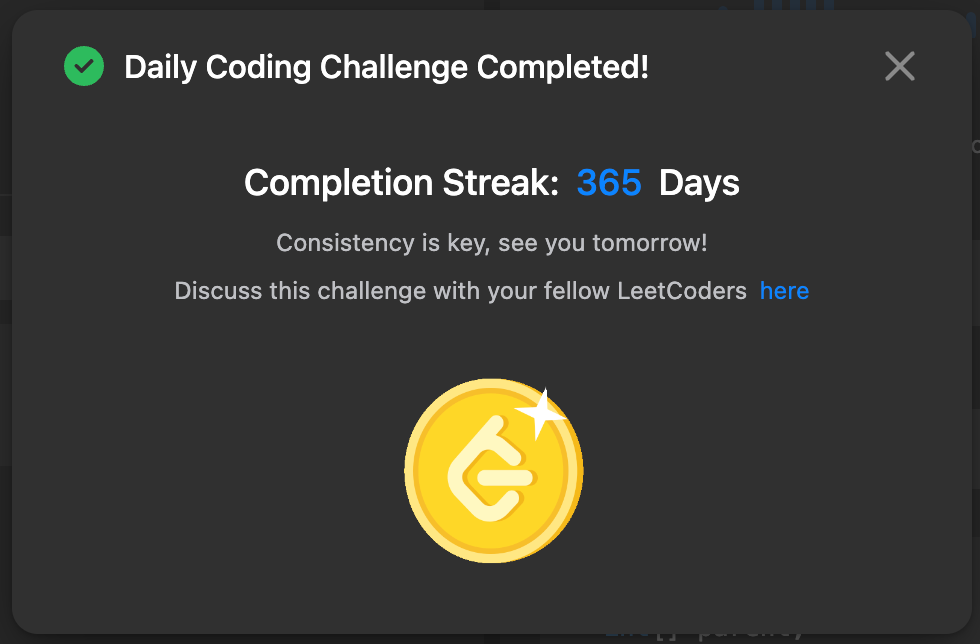The height and width of the screenshot is (644, 980).
Task: Open the discussion via the here link
Action: tap(784, 291)
